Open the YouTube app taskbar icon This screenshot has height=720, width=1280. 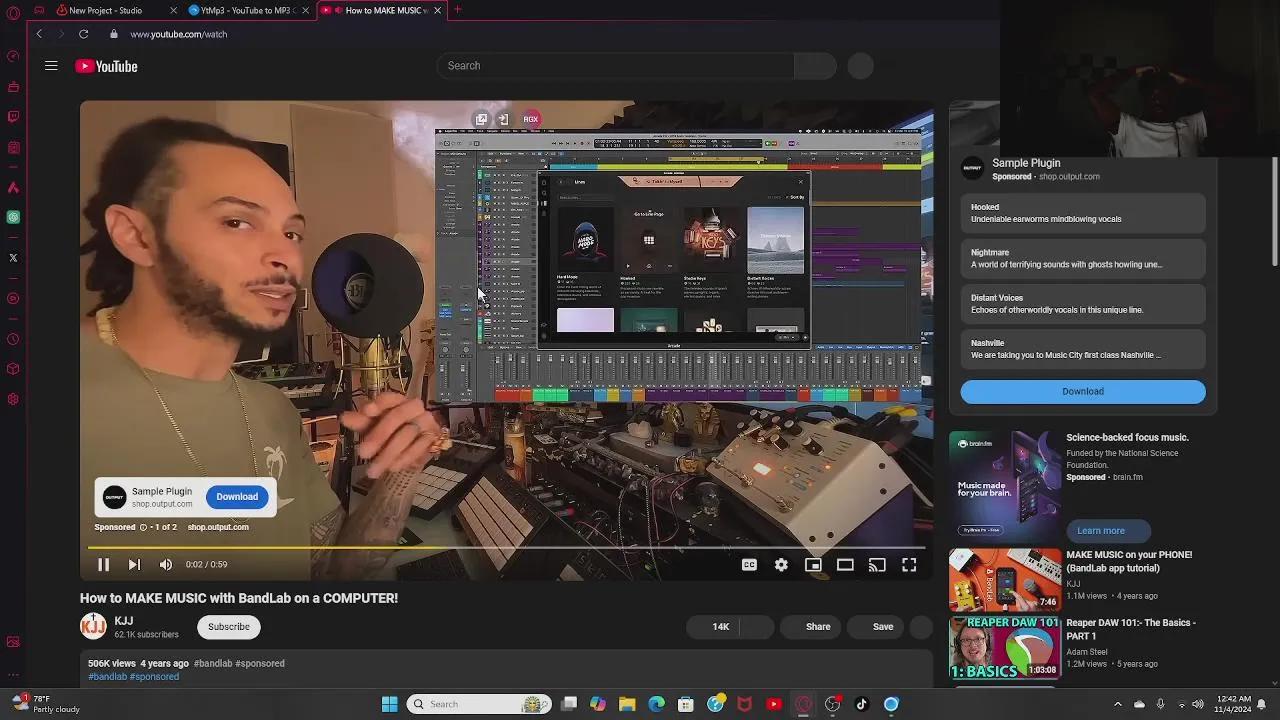(x=773, y=704)
